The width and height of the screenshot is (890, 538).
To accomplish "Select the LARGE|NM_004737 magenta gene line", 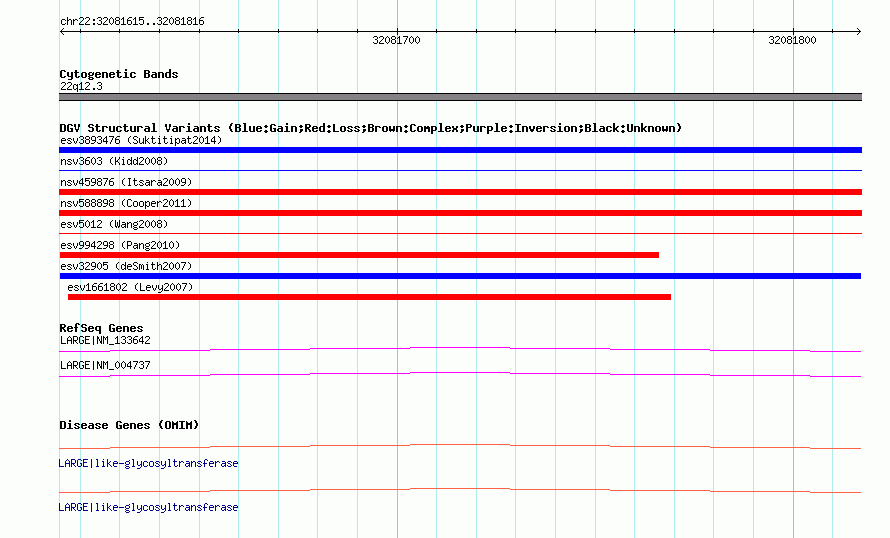I will [460, 375].
